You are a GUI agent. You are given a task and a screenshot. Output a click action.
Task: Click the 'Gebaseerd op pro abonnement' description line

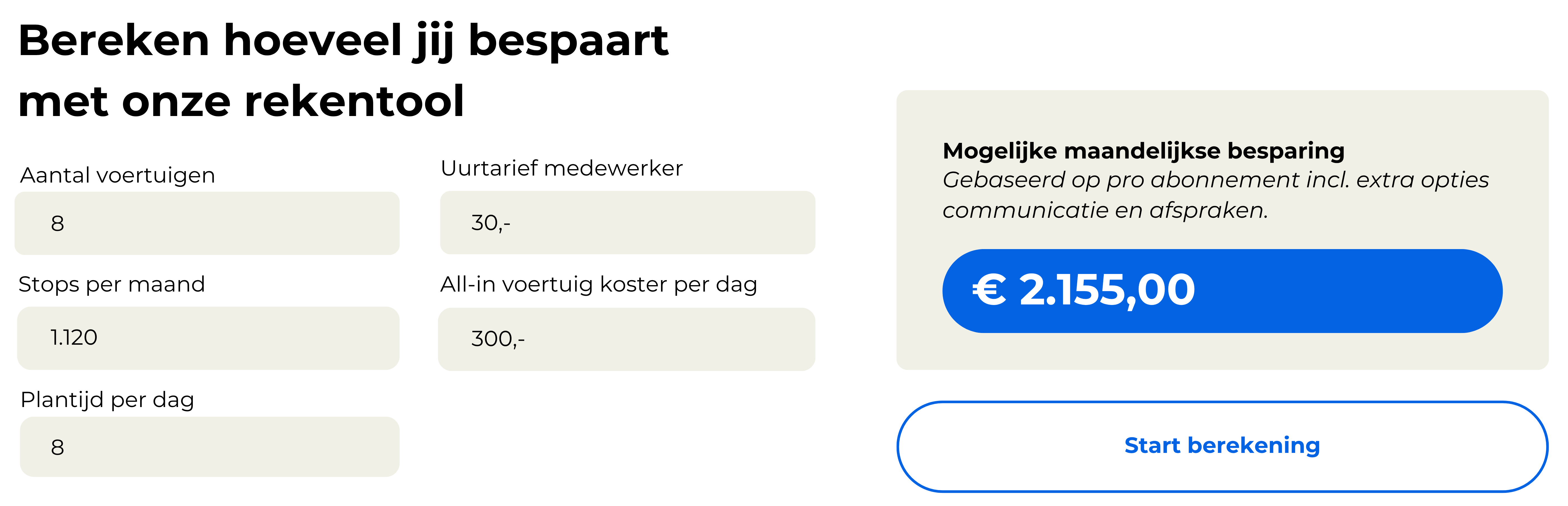1216,180
